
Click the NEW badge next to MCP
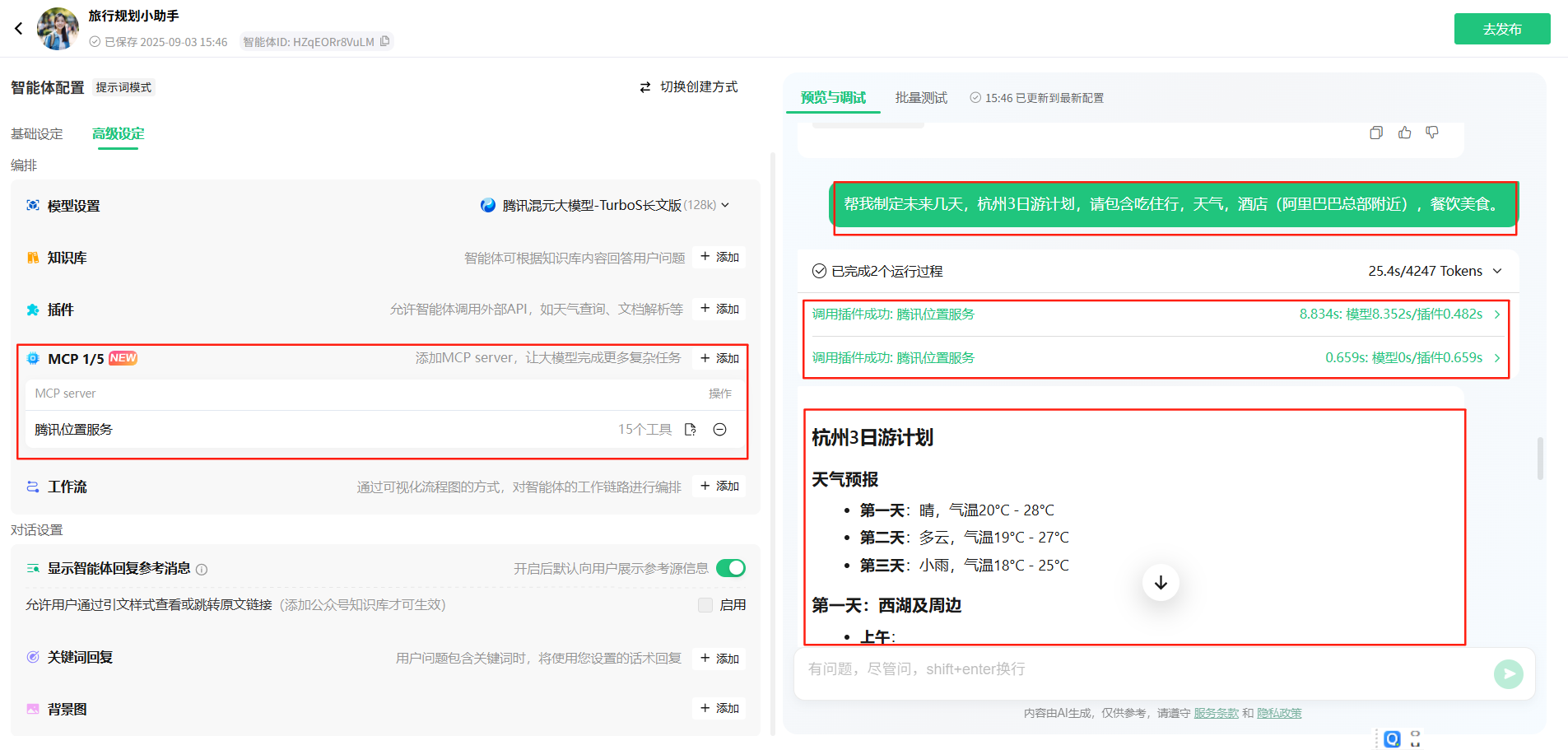click(x=123, y=358)
